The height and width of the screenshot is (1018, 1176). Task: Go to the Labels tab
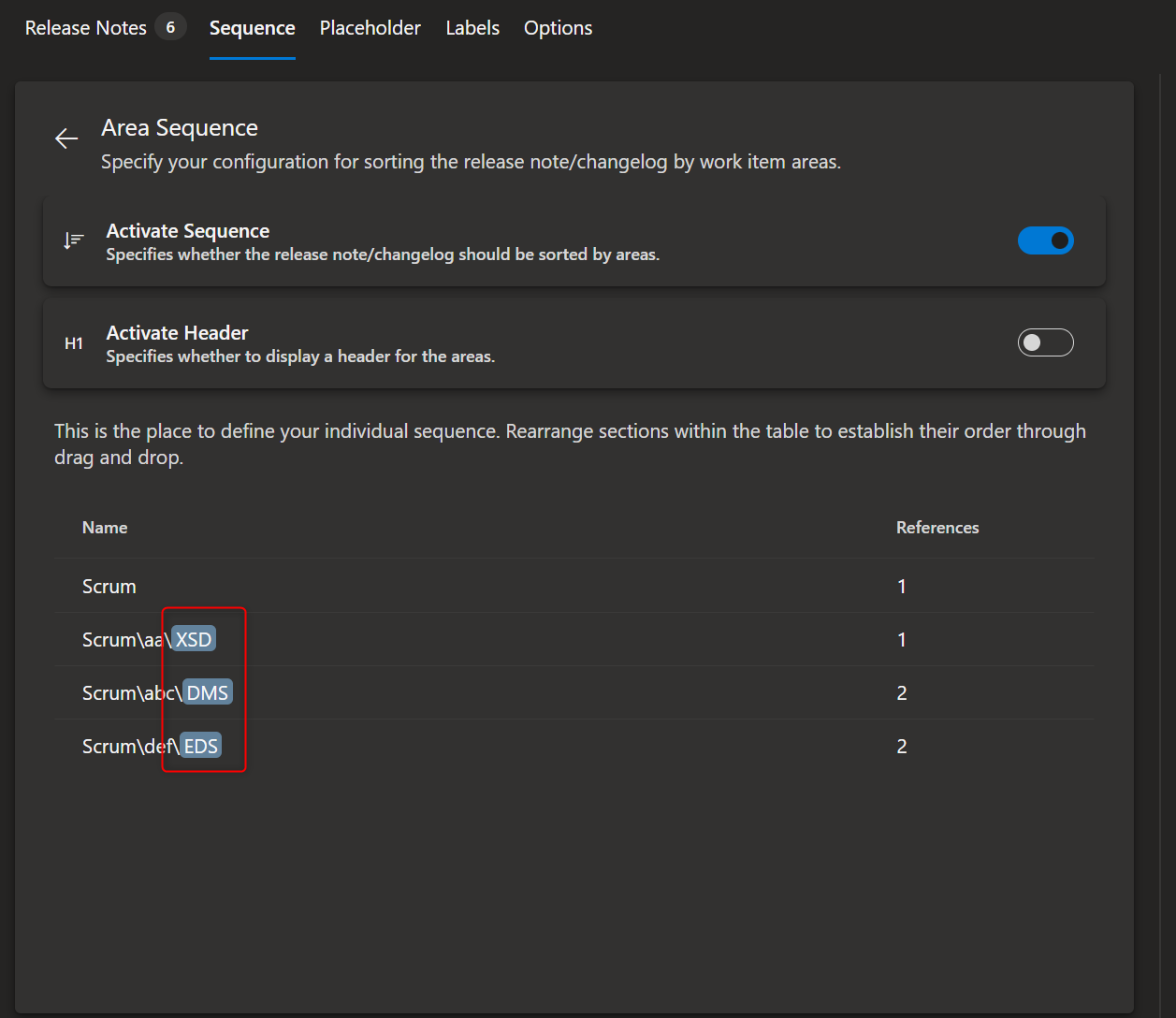(472, 28)
